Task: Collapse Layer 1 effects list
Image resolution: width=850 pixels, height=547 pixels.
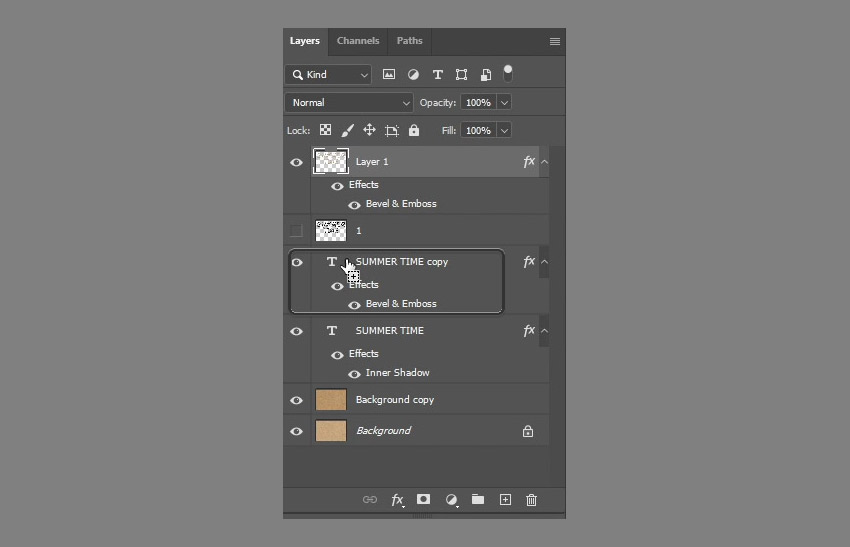Action: pyautogui.click(x=544, y=162)
